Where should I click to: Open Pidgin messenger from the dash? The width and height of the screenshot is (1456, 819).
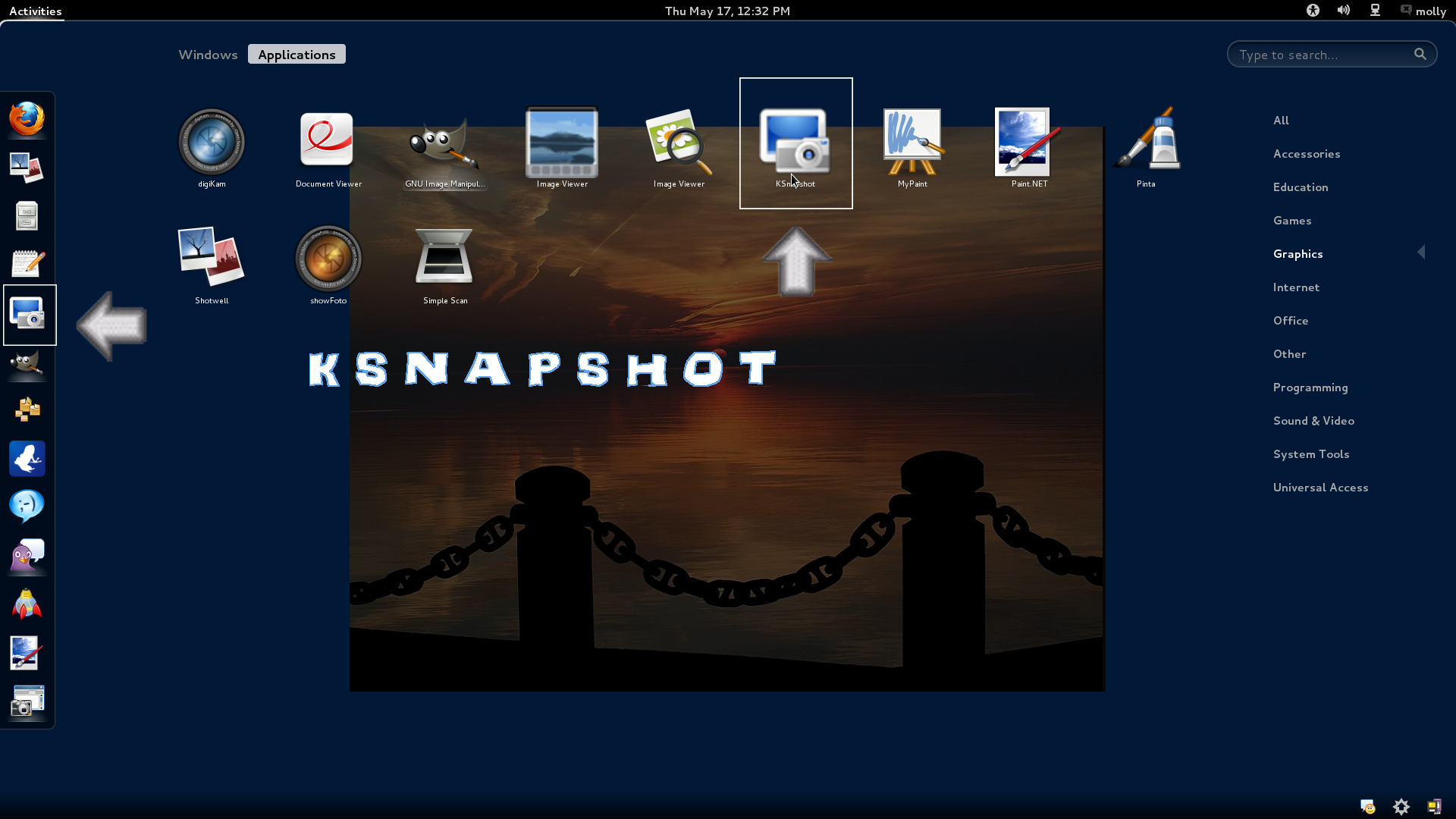click(27, 556)
